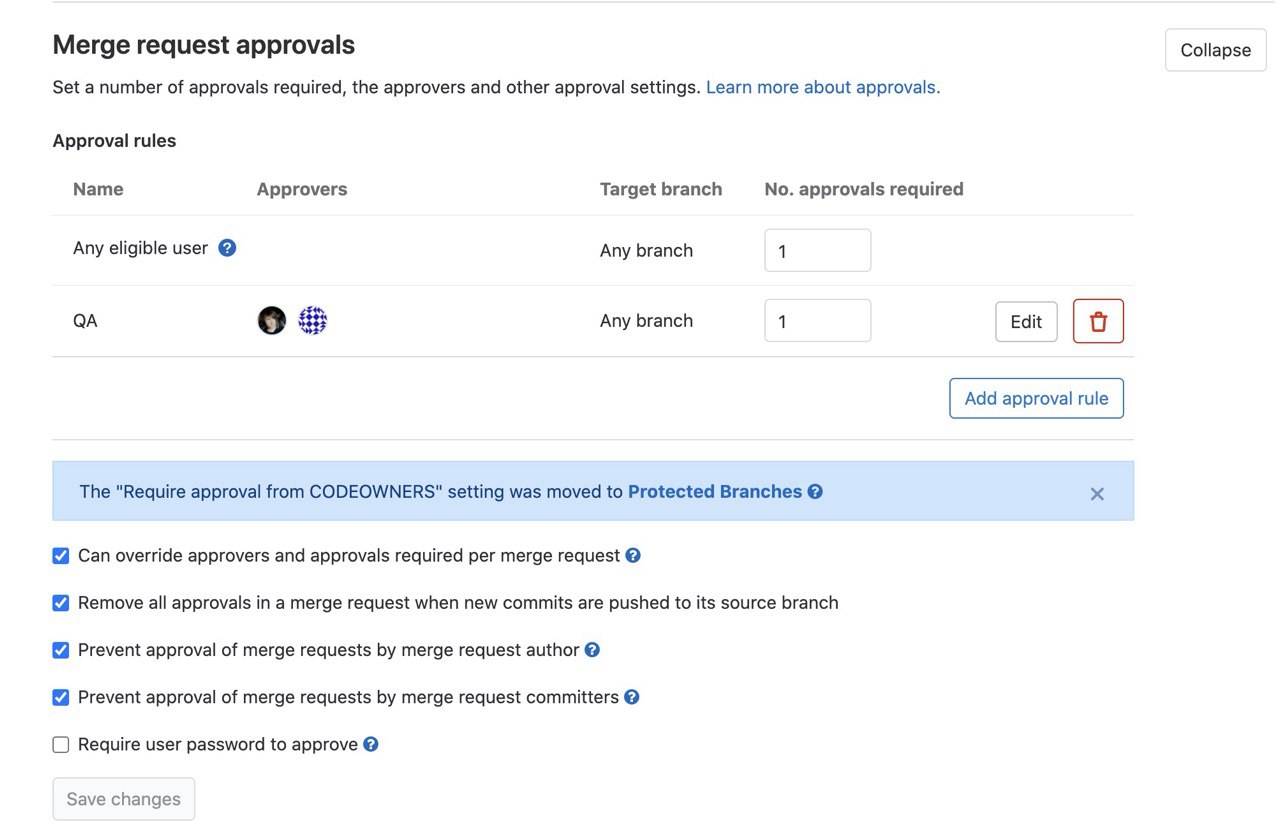The width and height of the screenshot is (1280, 831).
Task: Open help for override approvers setting
Action: 633,555
